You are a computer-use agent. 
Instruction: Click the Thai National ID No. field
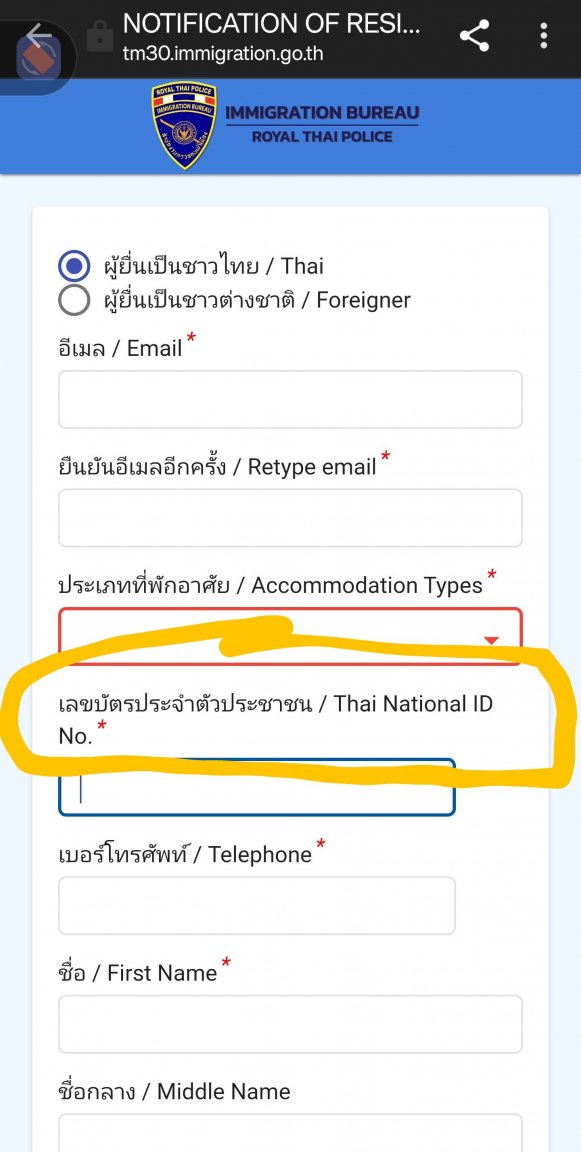click(256, 788)
